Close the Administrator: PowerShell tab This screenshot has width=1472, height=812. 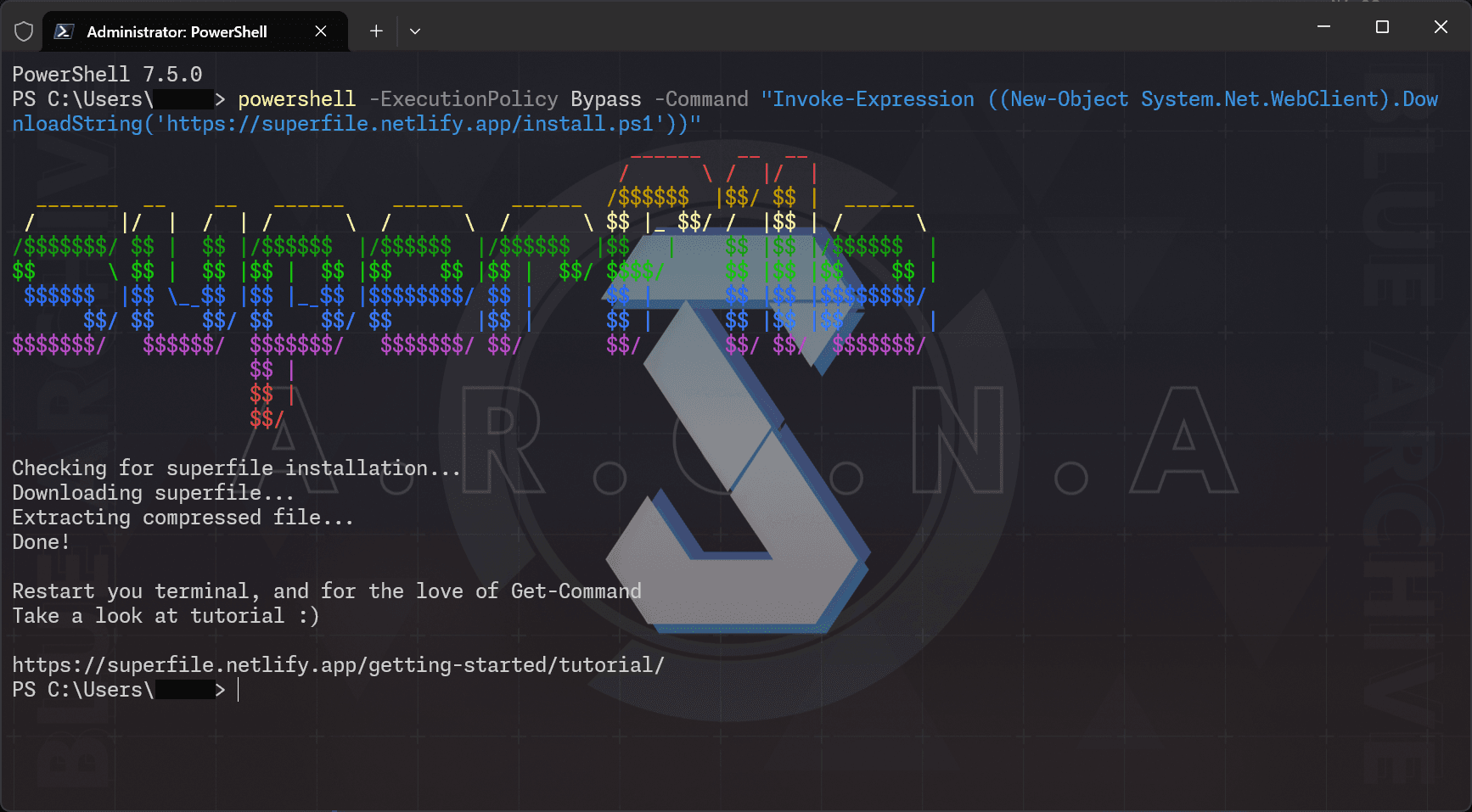point(321,31)
